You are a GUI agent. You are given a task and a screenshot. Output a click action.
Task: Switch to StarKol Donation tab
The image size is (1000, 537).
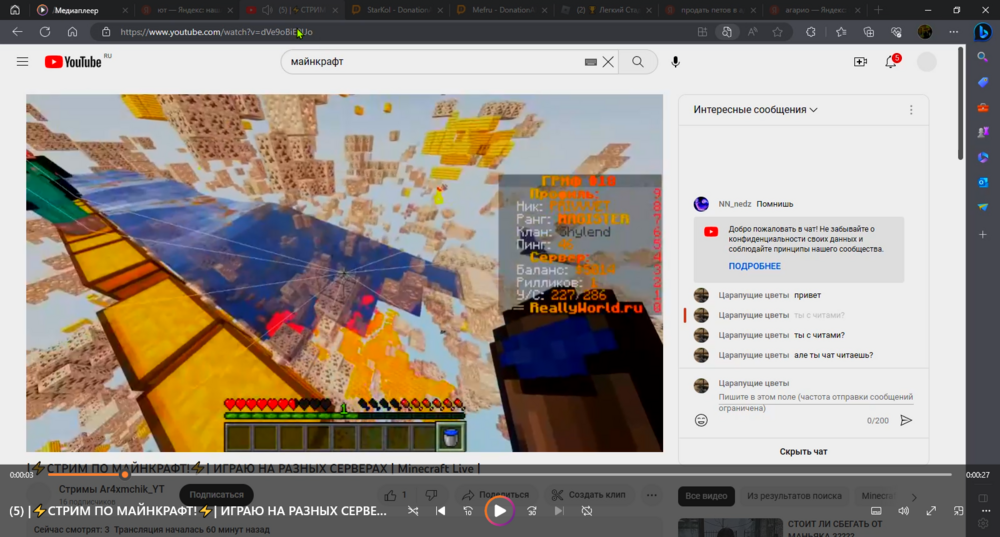click(399, 10)
